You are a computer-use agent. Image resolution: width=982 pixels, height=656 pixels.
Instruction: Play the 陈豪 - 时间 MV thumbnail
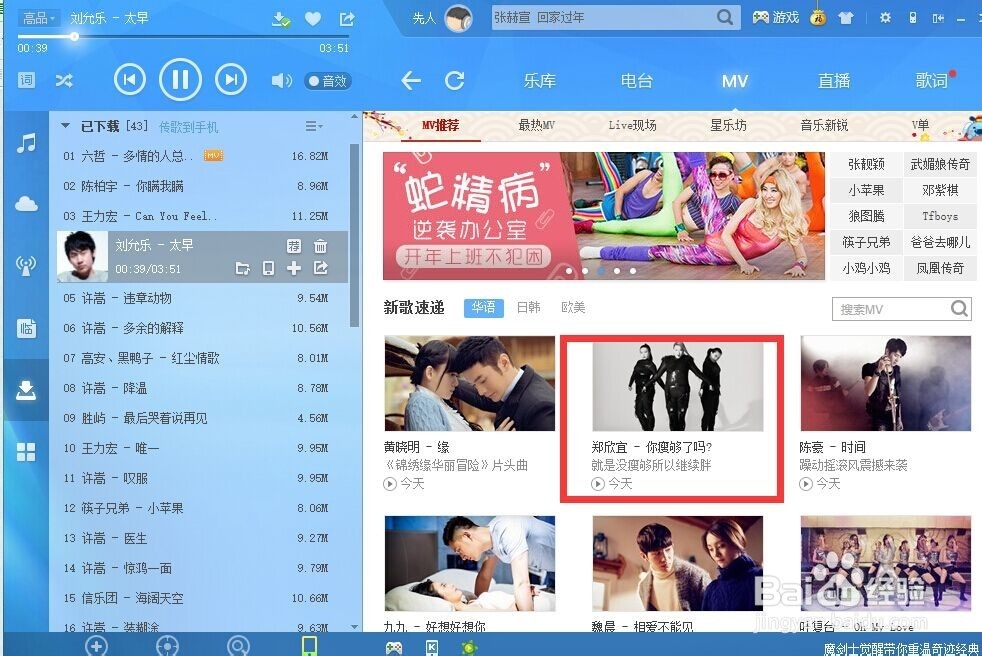click(886, 383)
